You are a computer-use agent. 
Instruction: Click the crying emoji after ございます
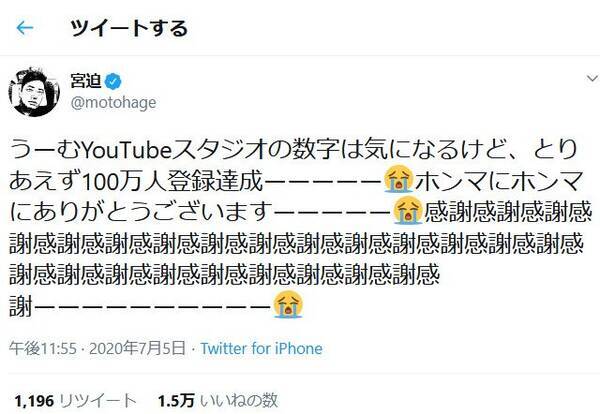coord(406,211)
